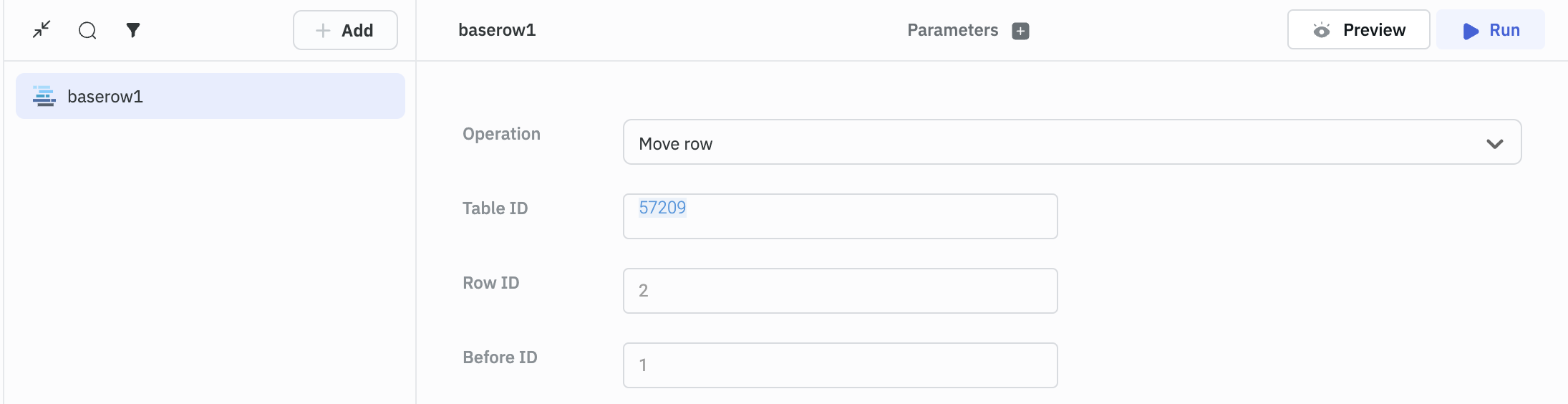The image size is (1568, 404).
Task: Click the Parameters label in header
Action: pos(952,30)
